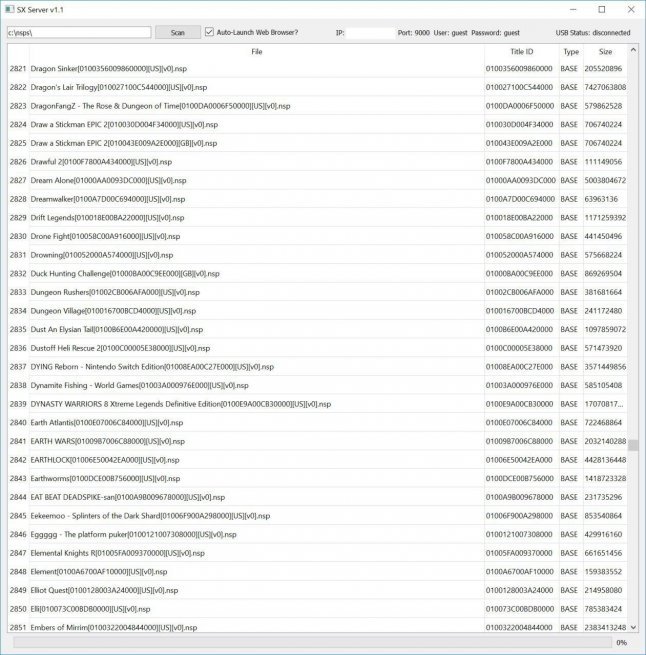
Task: Maximize the SX Server window
Action: [x=602, y=9]
